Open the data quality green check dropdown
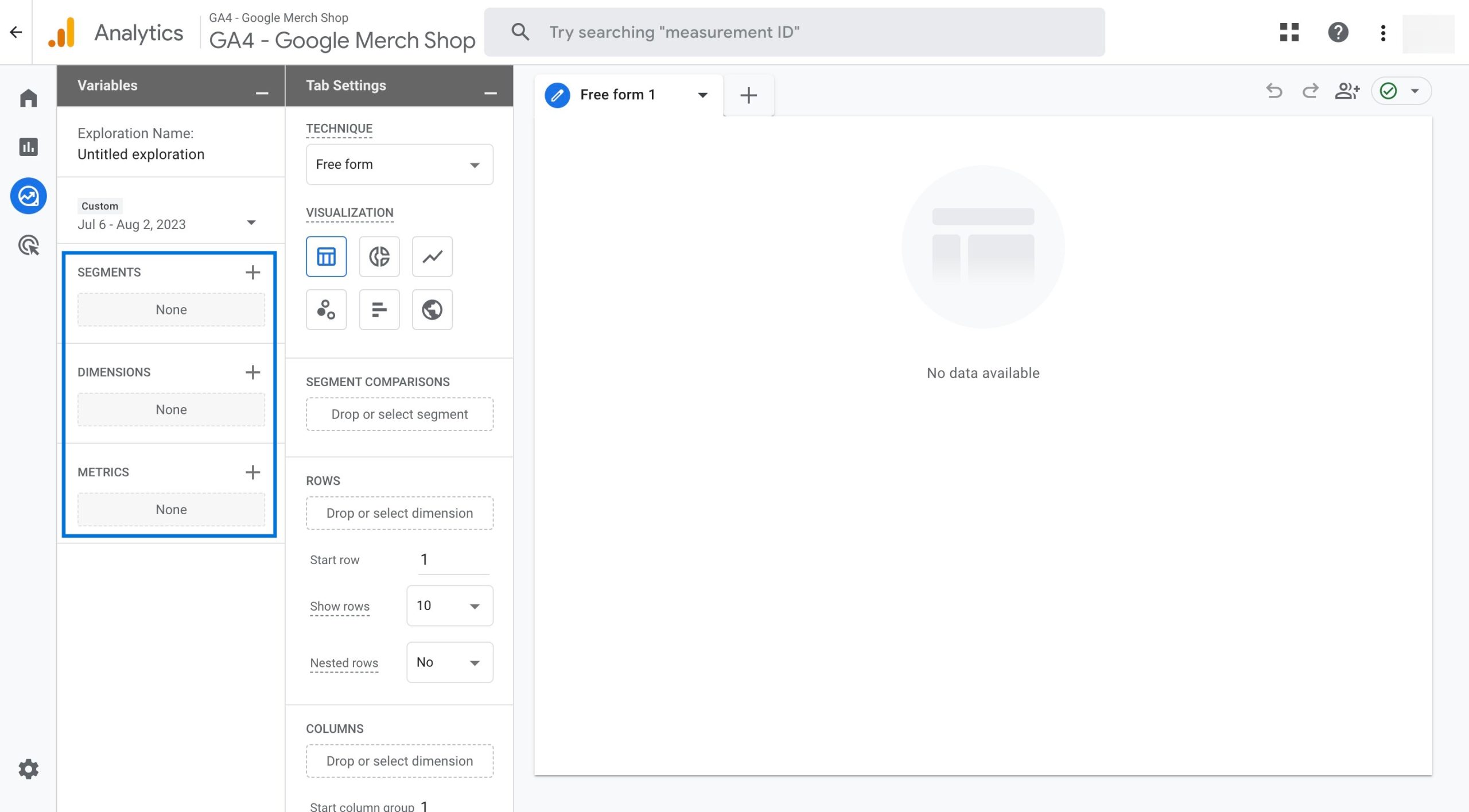The height and width of the screenshot is (812, 1469). click(x=1401, y=91)
